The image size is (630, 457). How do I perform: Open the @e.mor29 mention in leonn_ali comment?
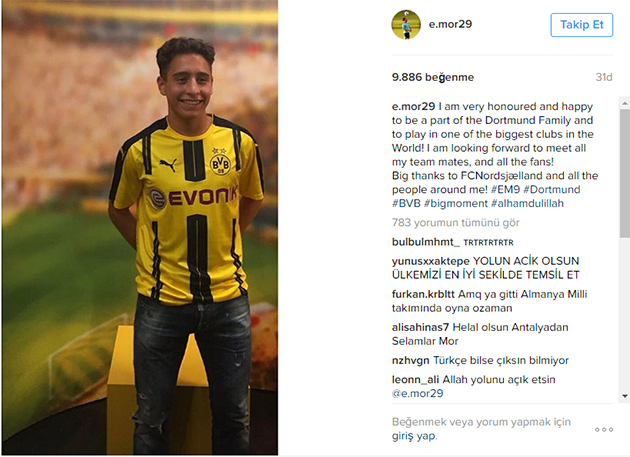pyautogui.click(x=417, y=393)
